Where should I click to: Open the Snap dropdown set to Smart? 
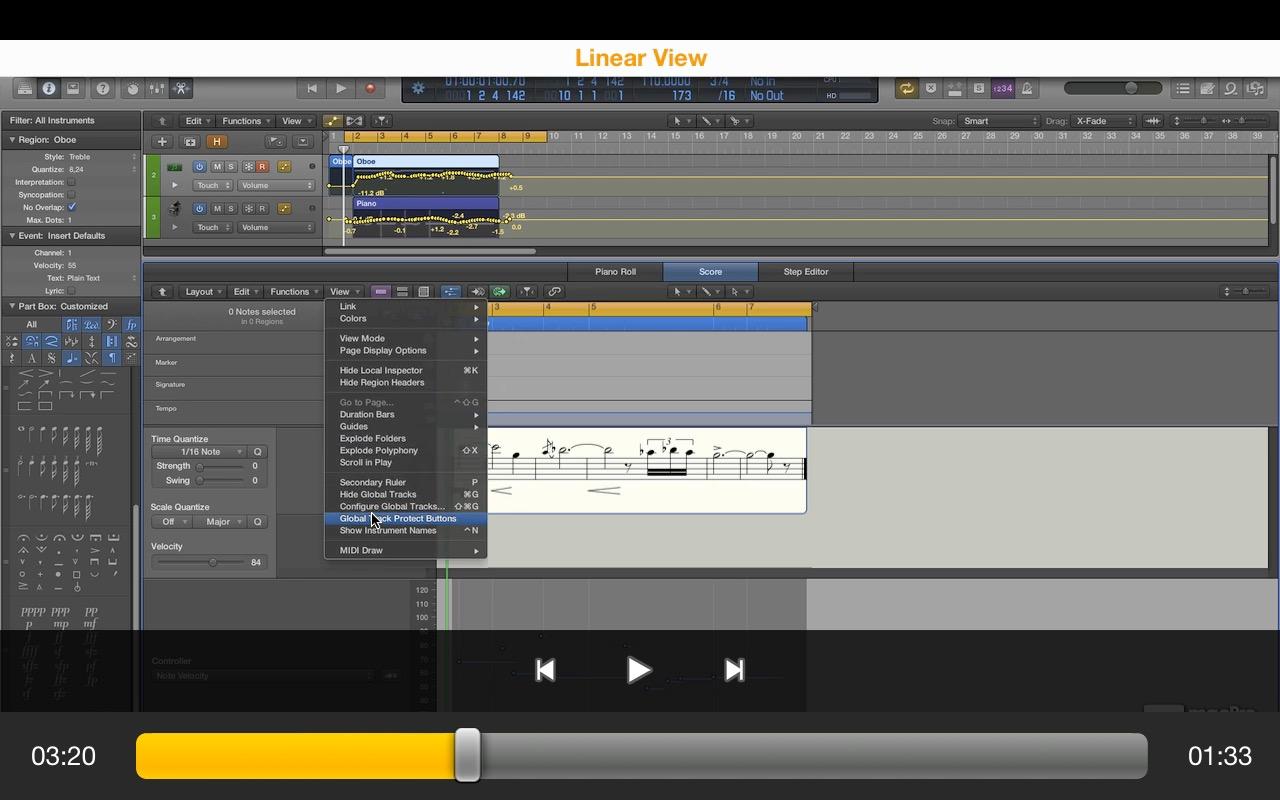click(x=1000, y=121)
